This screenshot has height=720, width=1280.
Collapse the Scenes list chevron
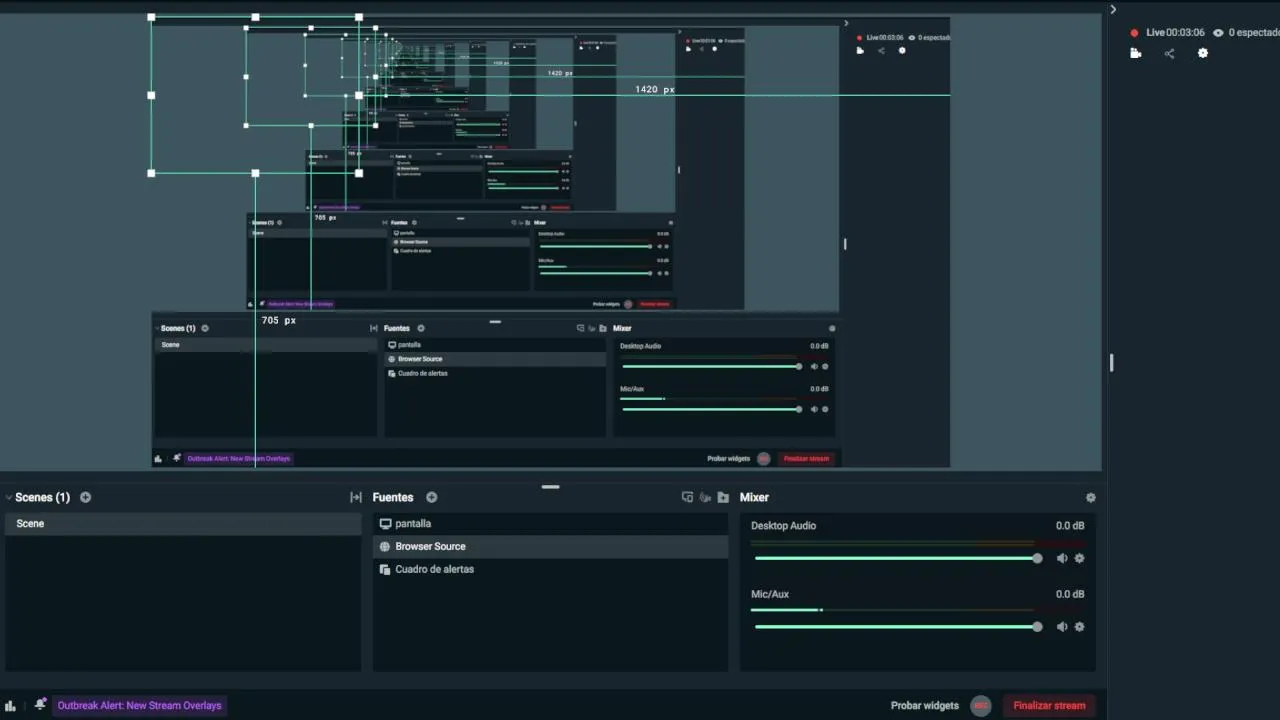click(9, 497)
